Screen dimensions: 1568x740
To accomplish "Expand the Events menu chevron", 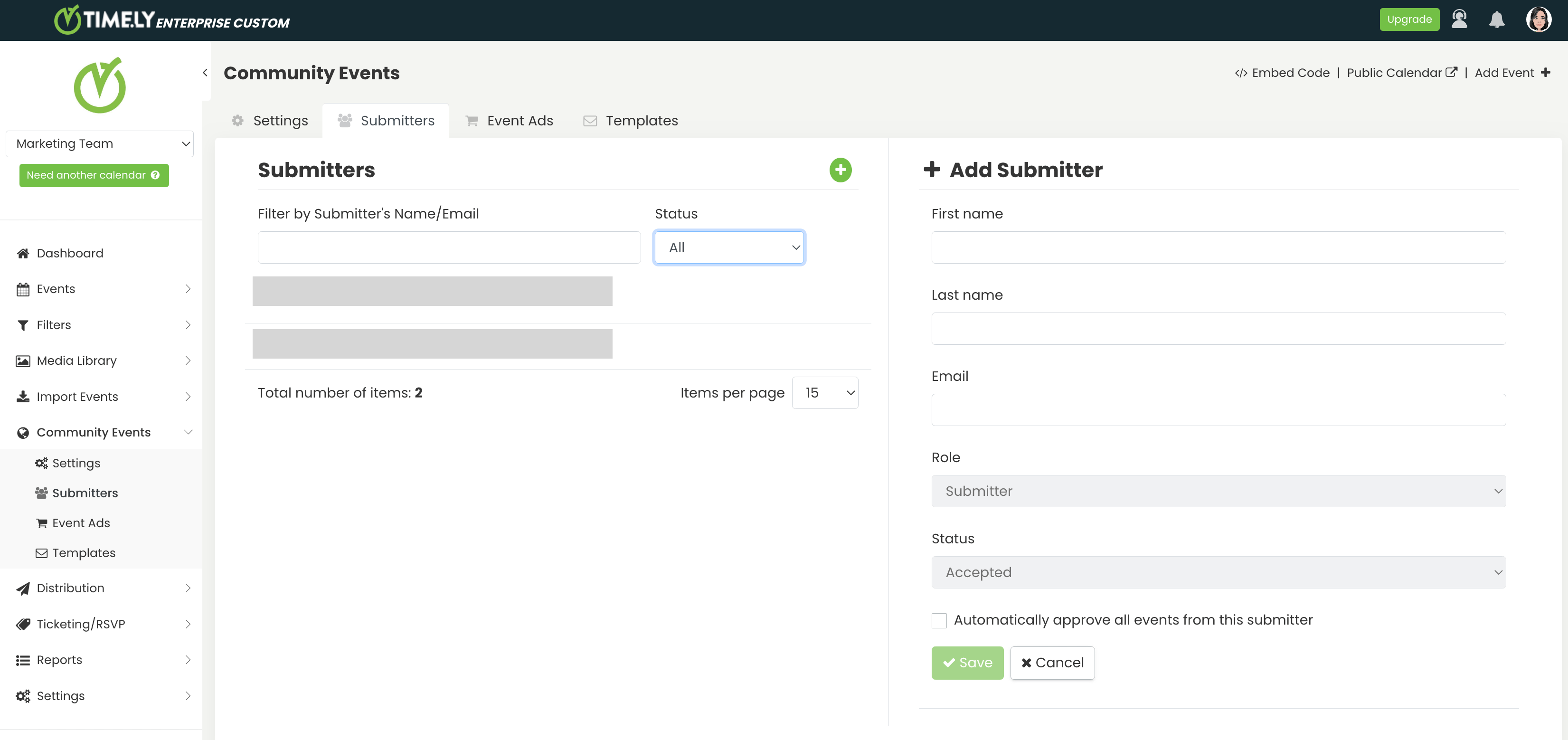I will [188, 289].
